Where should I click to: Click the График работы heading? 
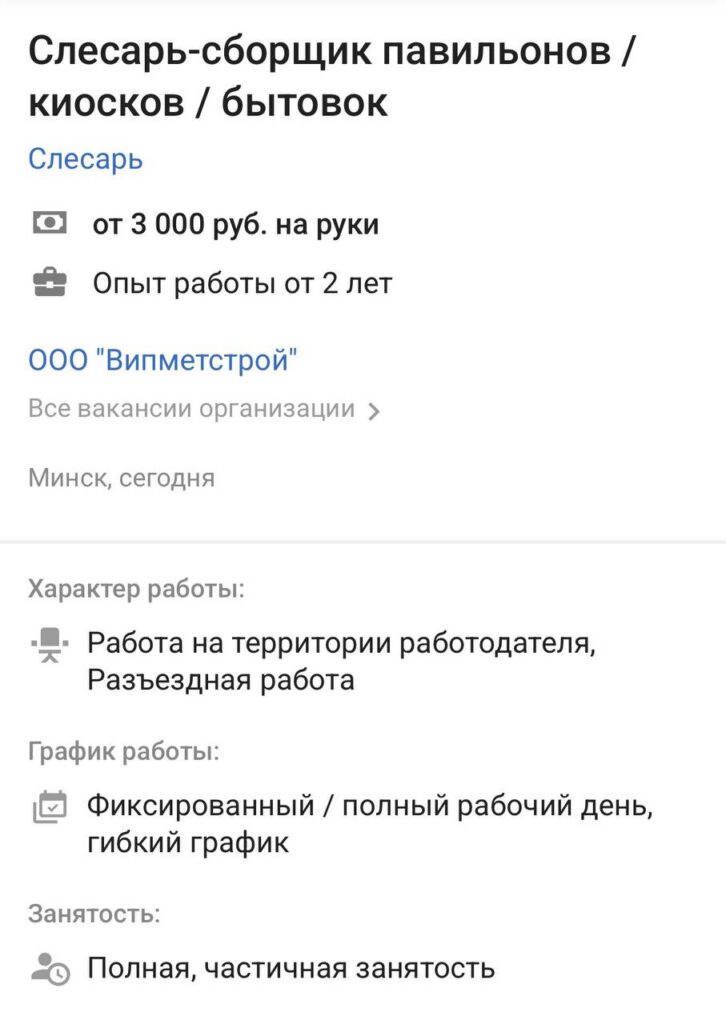(x=124, y=751)
